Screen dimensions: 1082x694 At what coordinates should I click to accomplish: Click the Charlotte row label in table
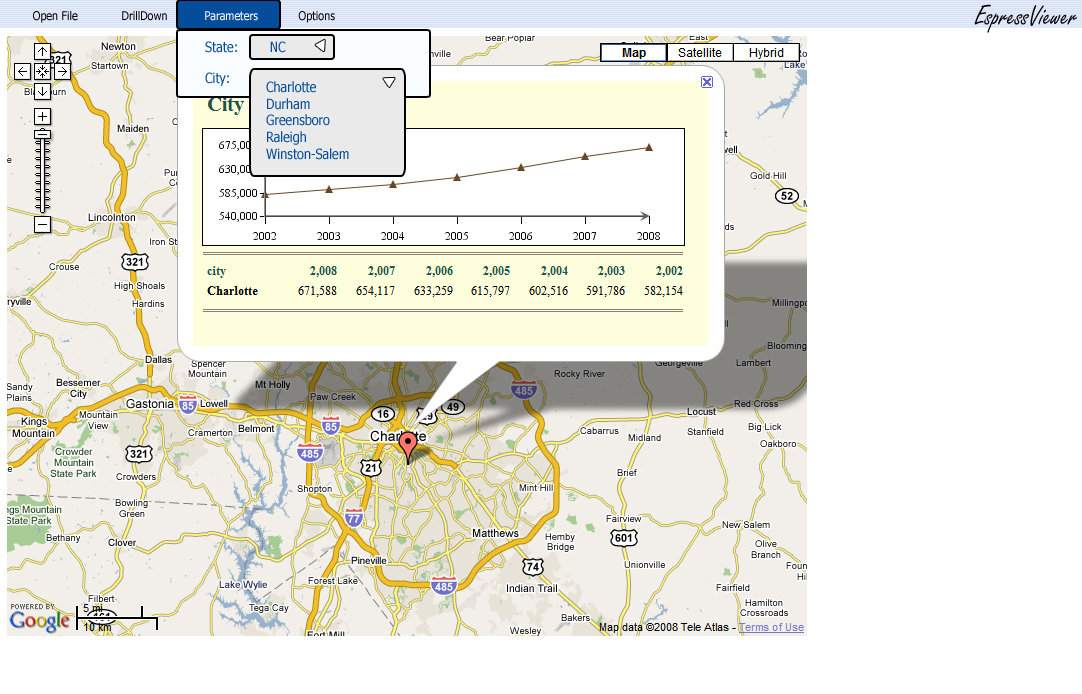pos(233,291)
